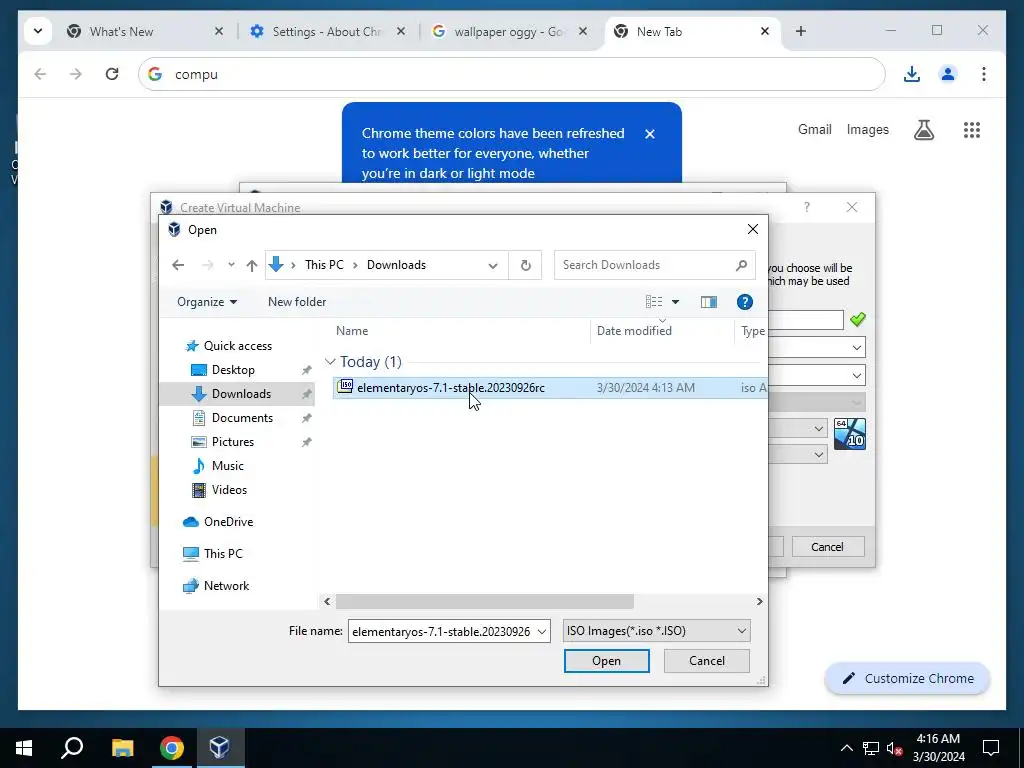Switch to wallpaper oggy Google tab

[510, 31]
